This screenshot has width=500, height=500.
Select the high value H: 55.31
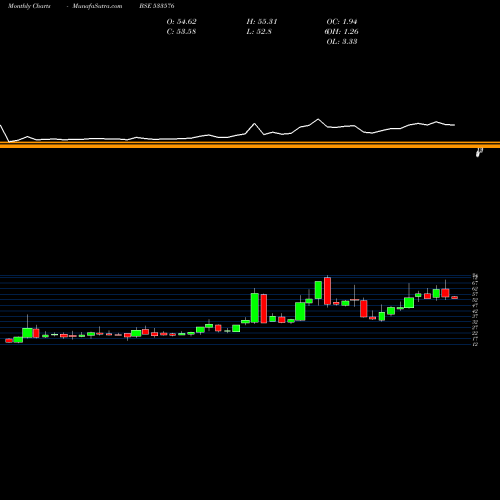[262, 22]
